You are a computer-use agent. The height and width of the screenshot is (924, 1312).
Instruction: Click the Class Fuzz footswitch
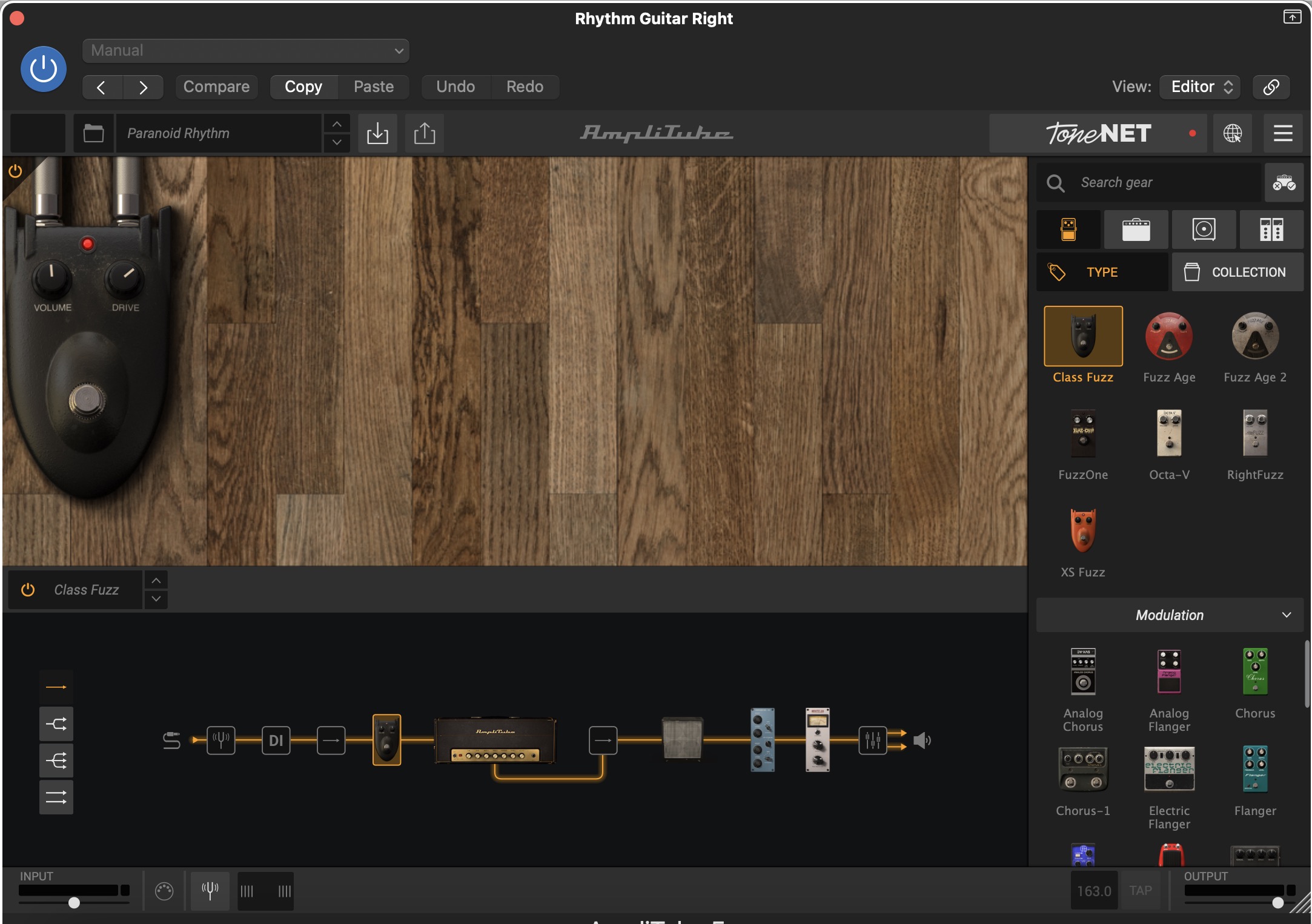[x=87, y=400]
